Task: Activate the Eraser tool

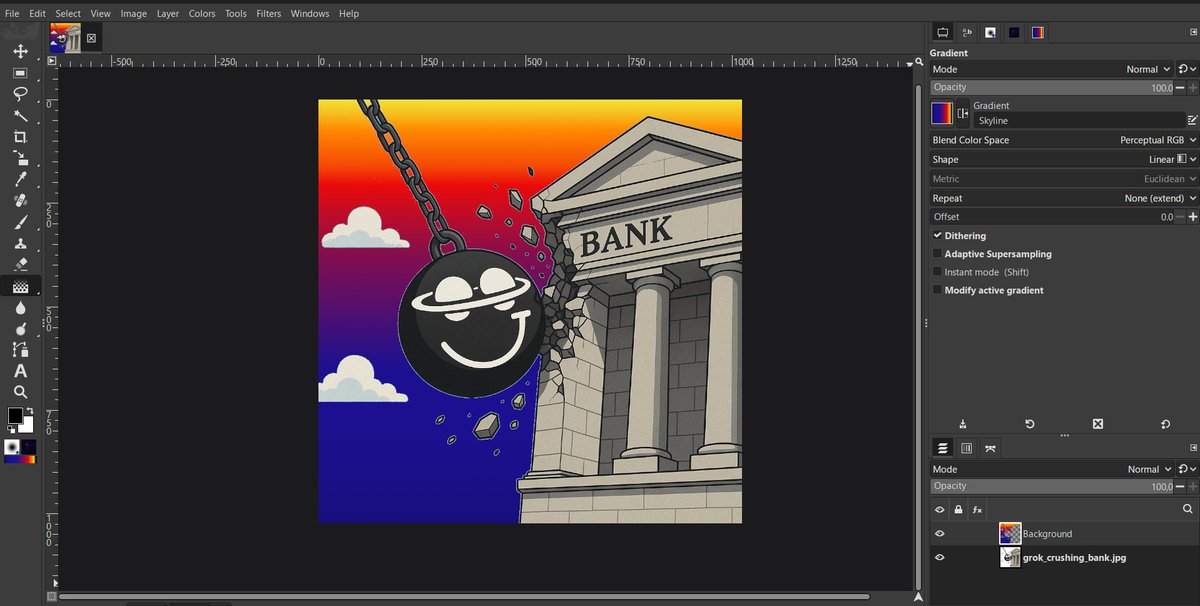Action: pos(20,265)
